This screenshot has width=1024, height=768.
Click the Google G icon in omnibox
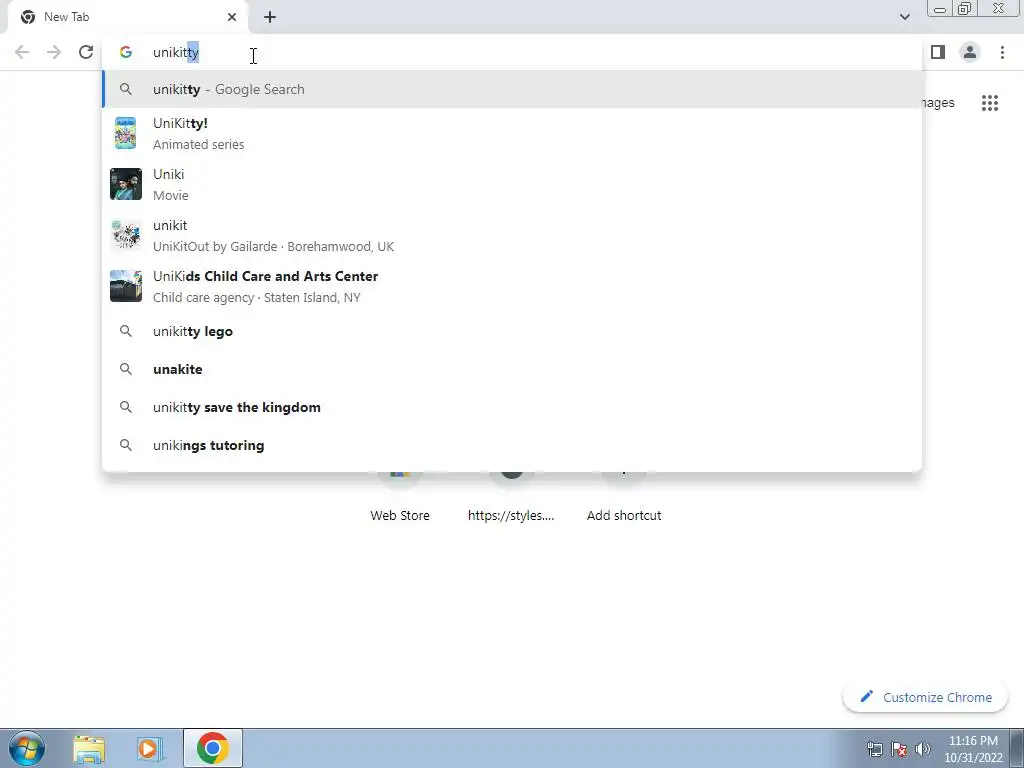[x=126, y=52]
